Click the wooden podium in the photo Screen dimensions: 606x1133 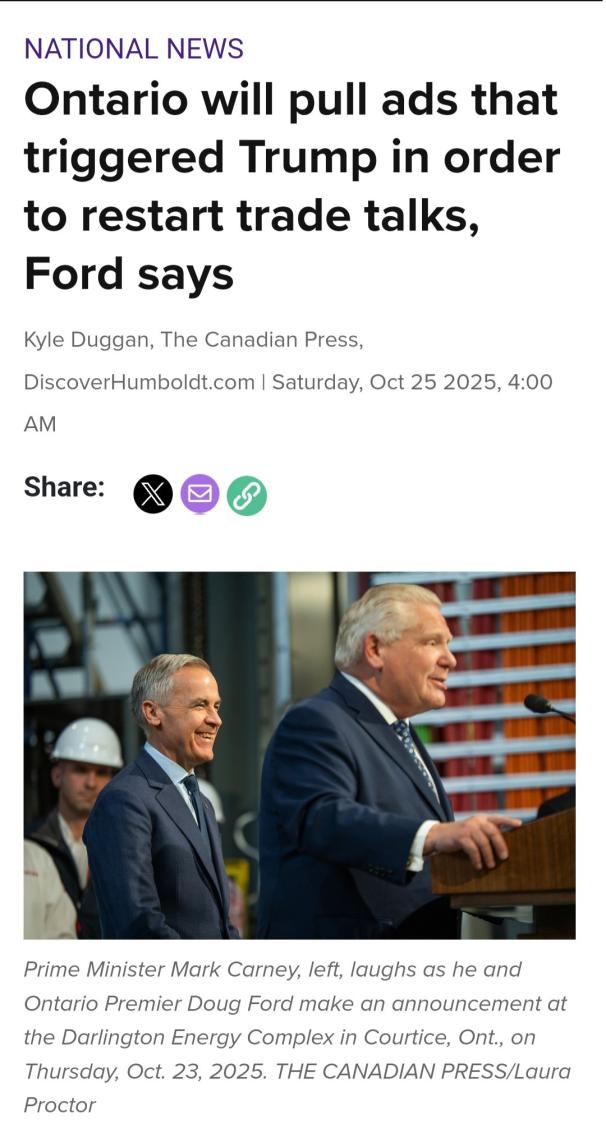pyautogui.click(x=504, y=858)
